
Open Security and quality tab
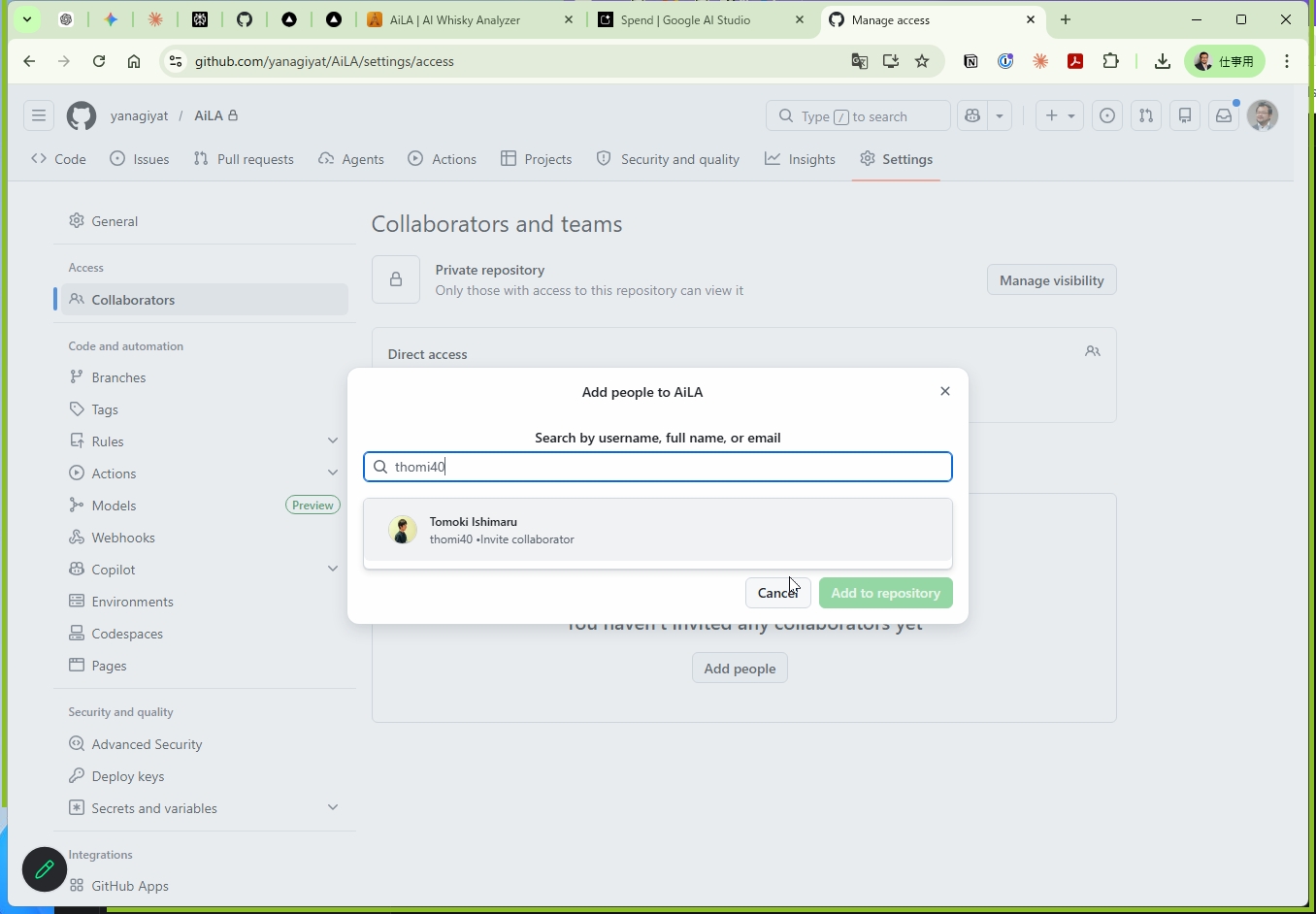coord(669,159)
